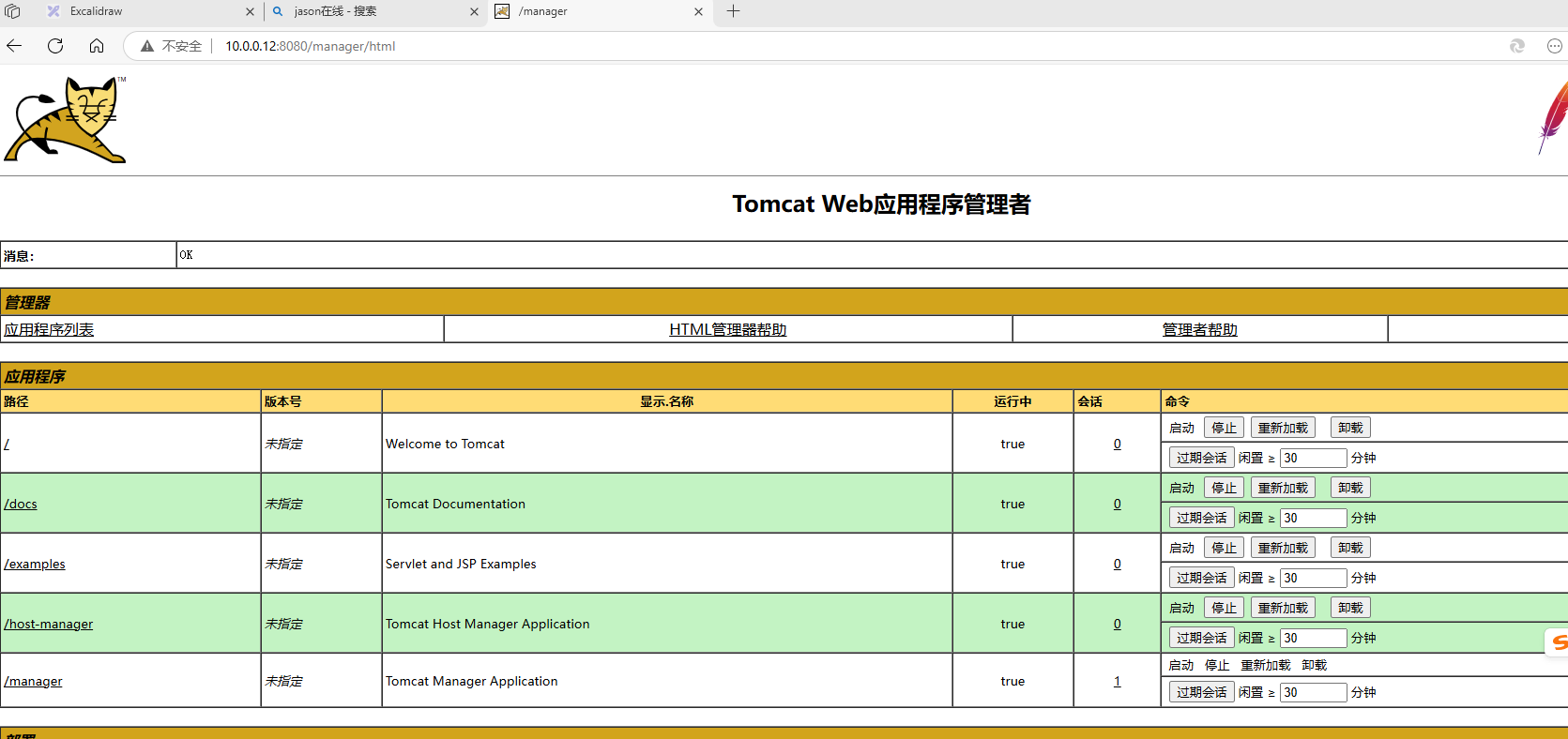Screen dimensions: 1568x739
Task: Click the Apache feather logo
Action: tap(1553, 117)
